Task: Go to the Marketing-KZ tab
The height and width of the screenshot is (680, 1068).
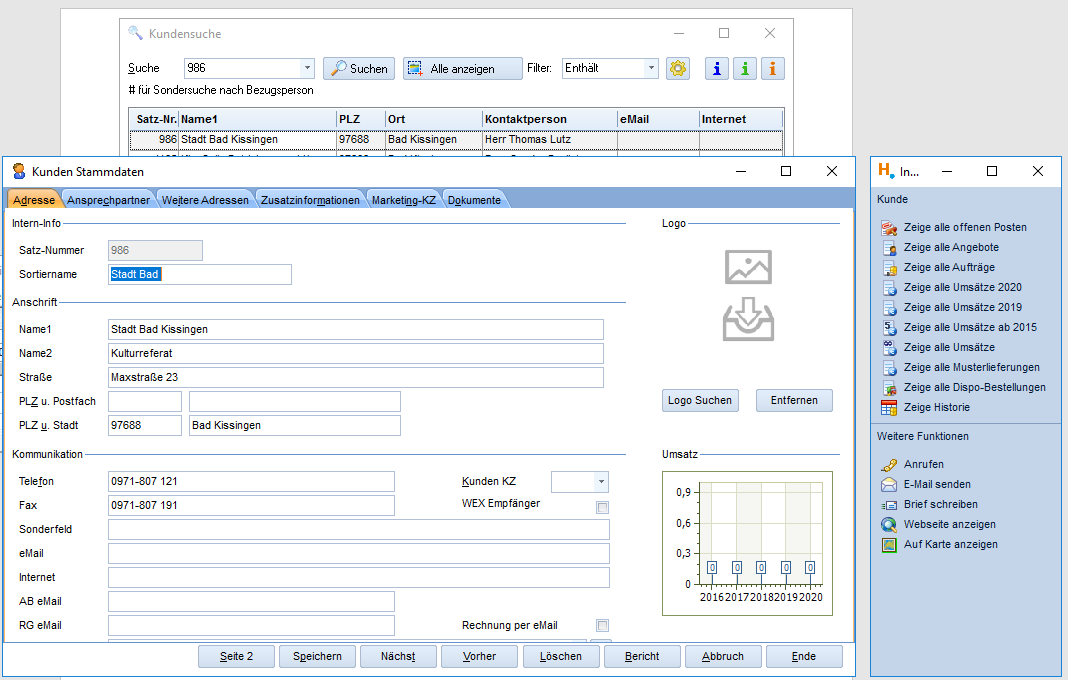Action: 403,200
